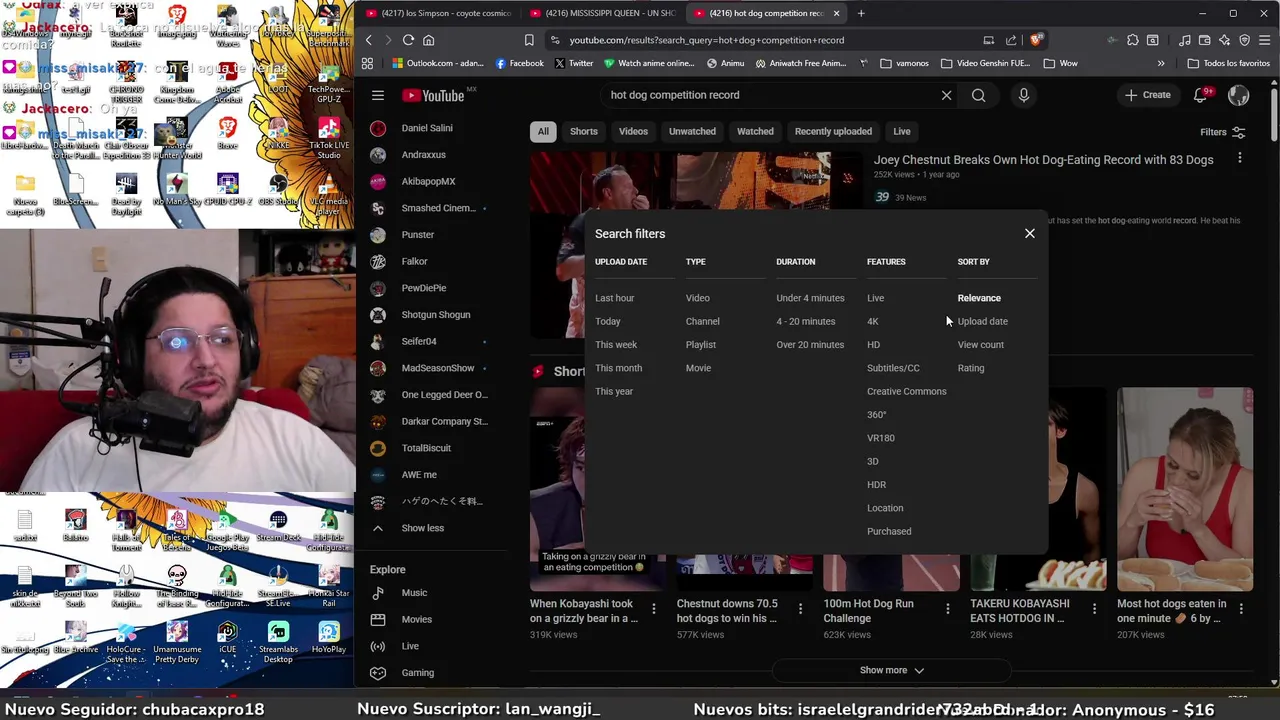Expand shorts shelf with Show more
This screenshot has width=1280, height=720.
tap(891, 670)
